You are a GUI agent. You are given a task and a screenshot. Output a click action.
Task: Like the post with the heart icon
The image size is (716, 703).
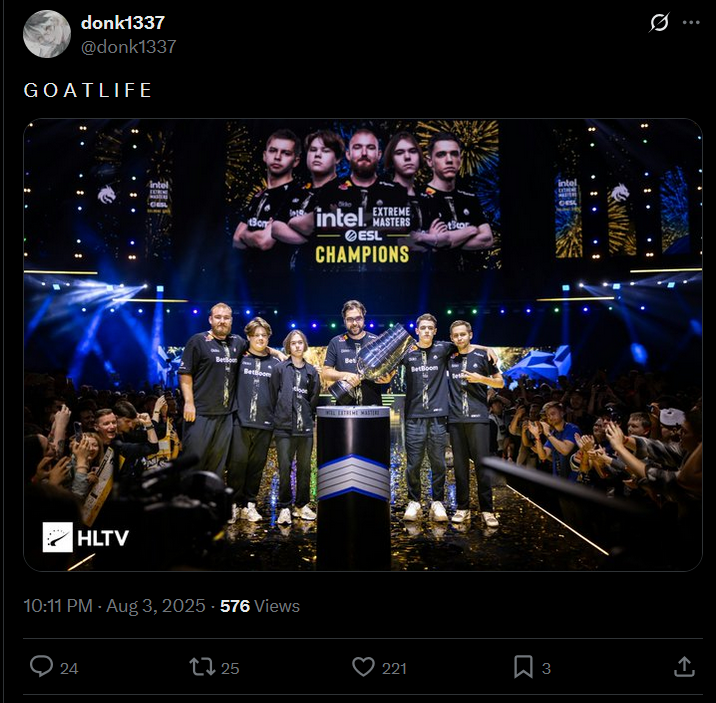[x=363, y=666]
